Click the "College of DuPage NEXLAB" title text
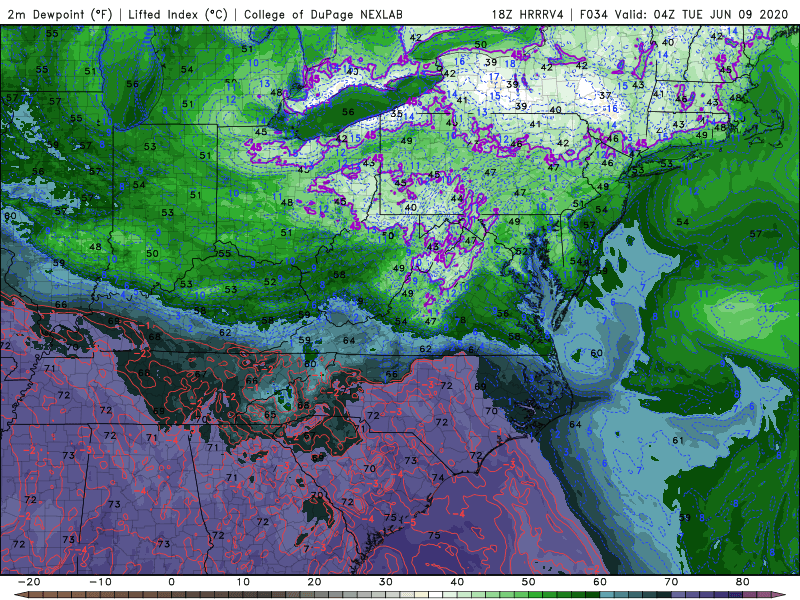The image size is (800, 600). [x=323, y=14]
